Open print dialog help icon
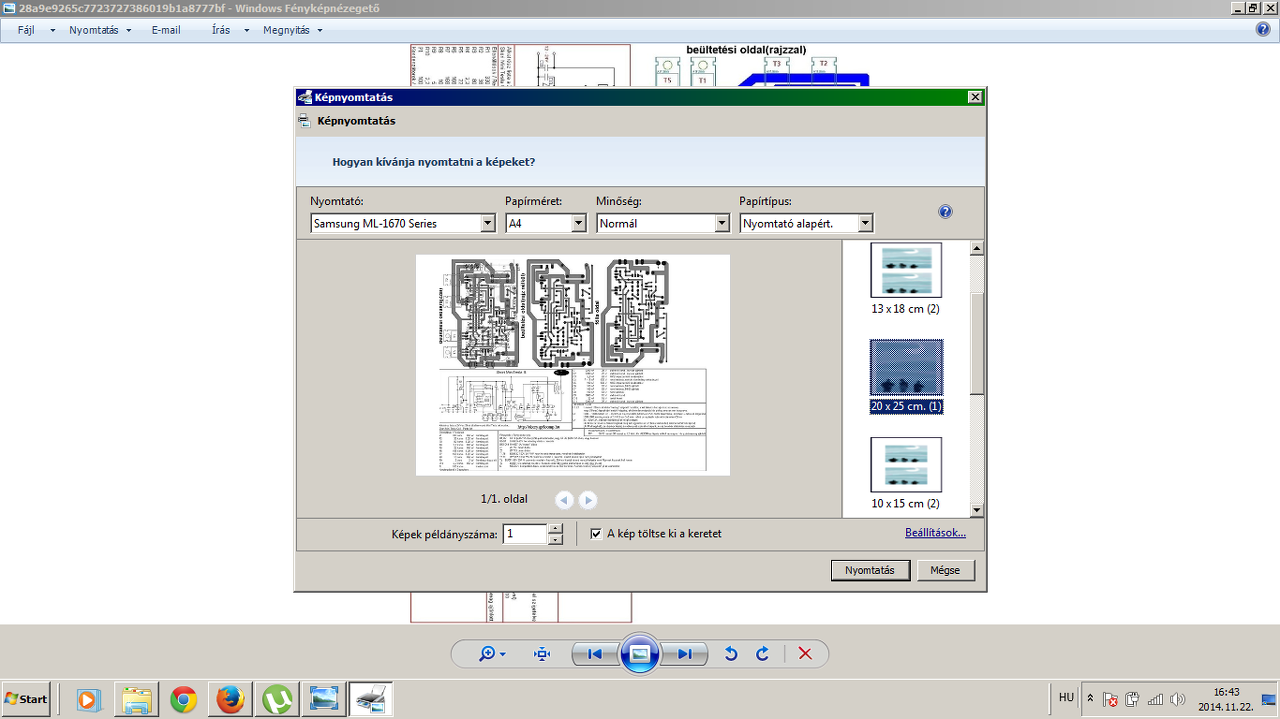This screenshot has height=719, width=1280. pyautogui.click(x=945, y=212)
